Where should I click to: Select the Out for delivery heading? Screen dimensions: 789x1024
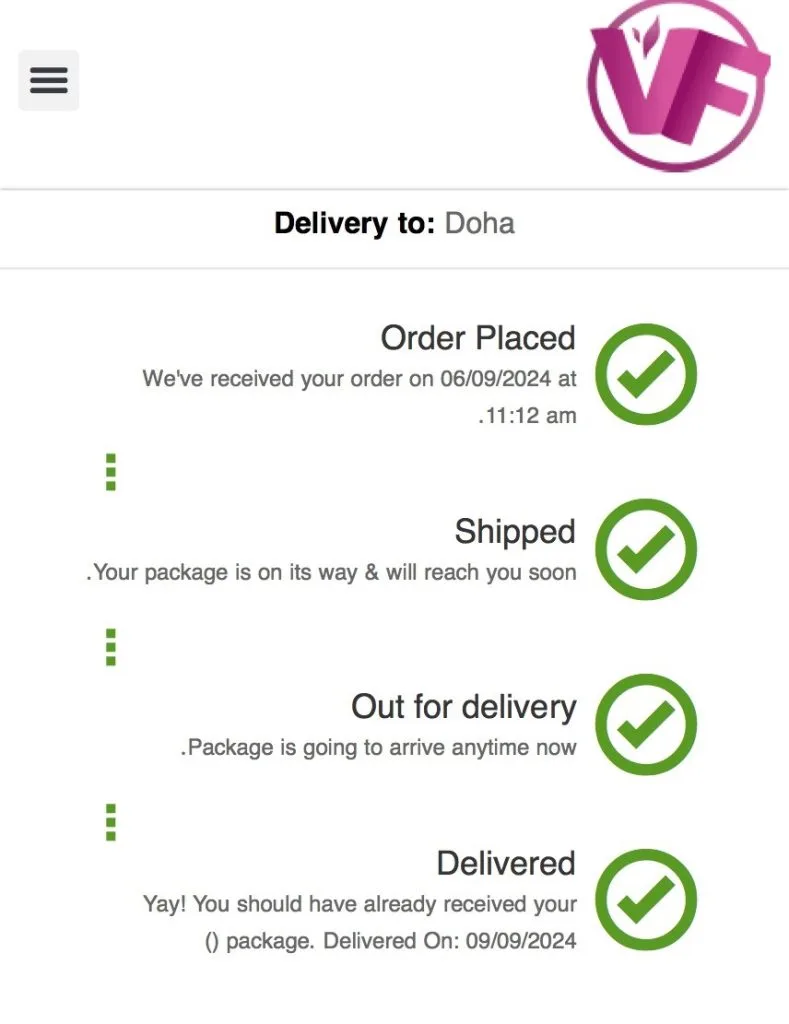tap(463, 707)
